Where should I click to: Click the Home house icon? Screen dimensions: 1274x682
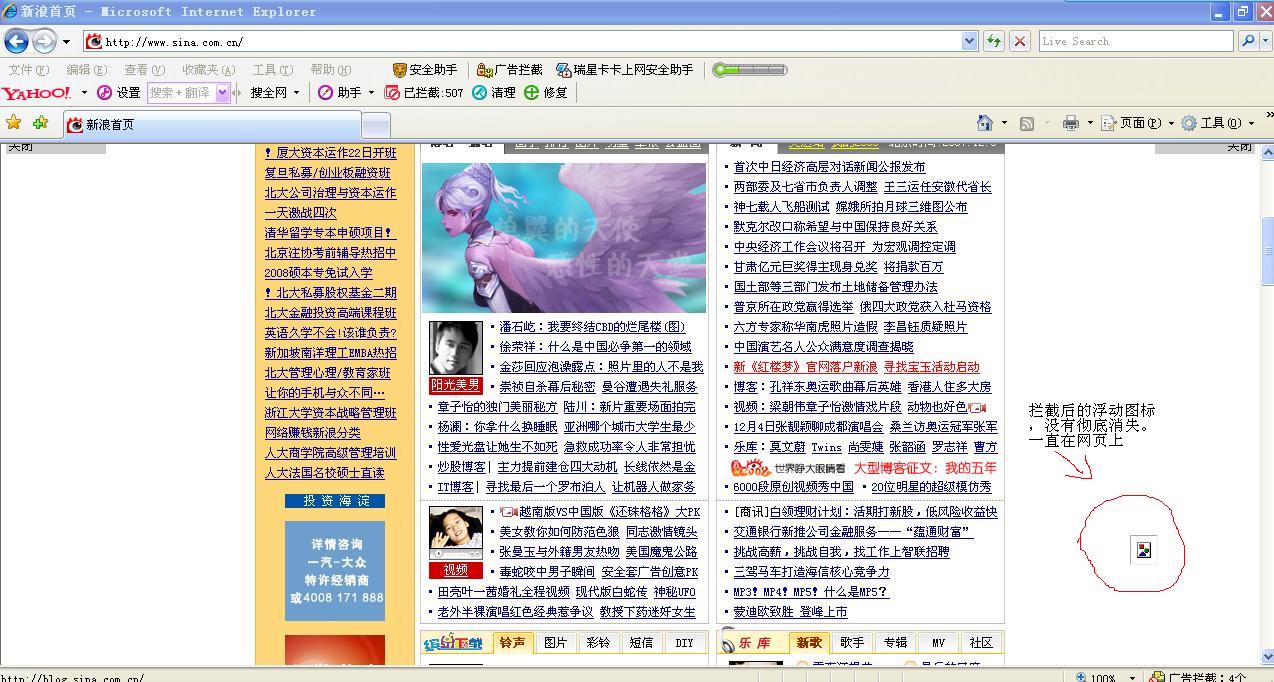point(985,123)
